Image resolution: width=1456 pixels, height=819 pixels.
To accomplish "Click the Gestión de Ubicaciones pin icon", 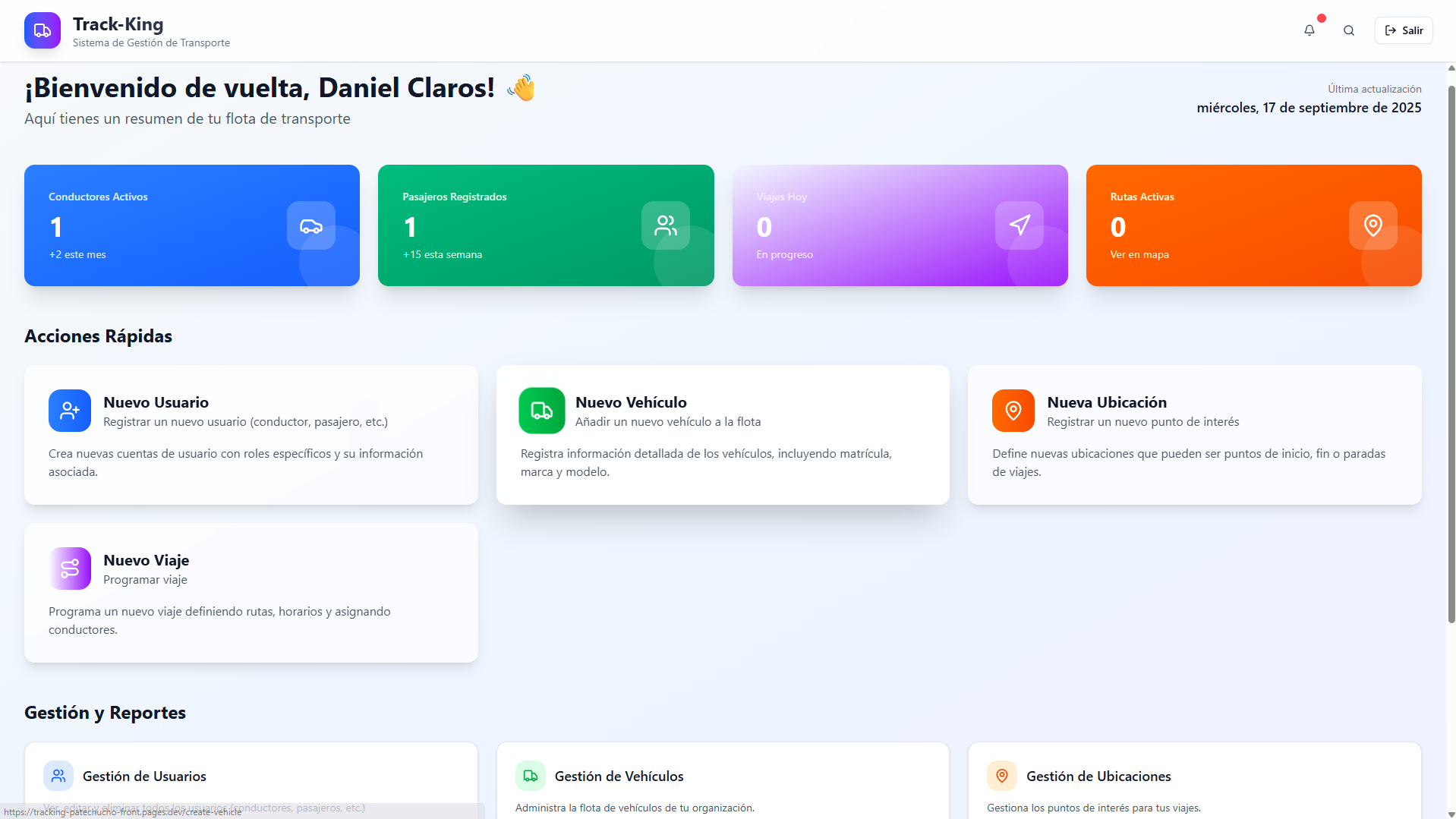I will 1001,776.
